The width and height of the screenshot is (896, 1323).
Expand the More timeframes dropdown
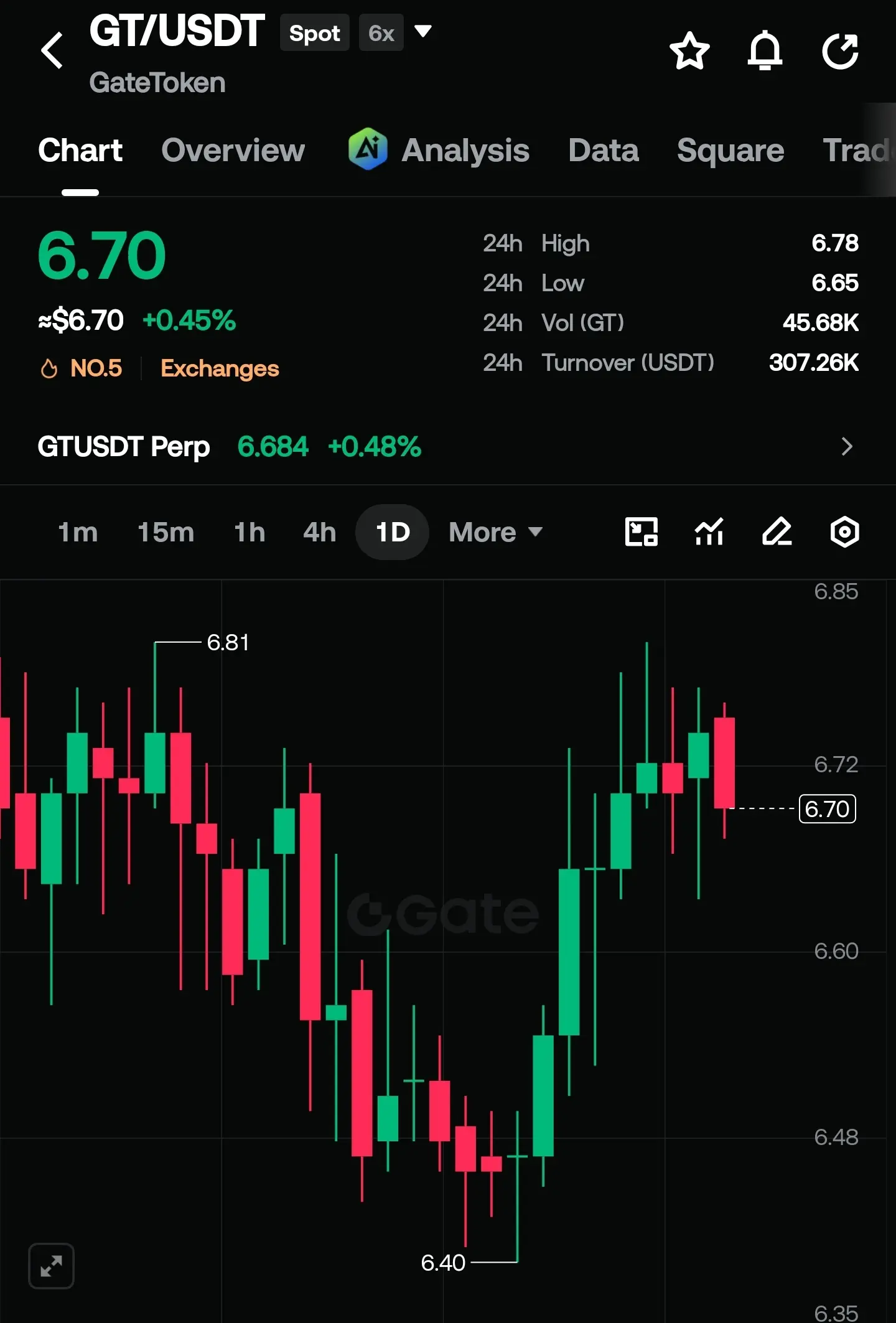(496, 532)
